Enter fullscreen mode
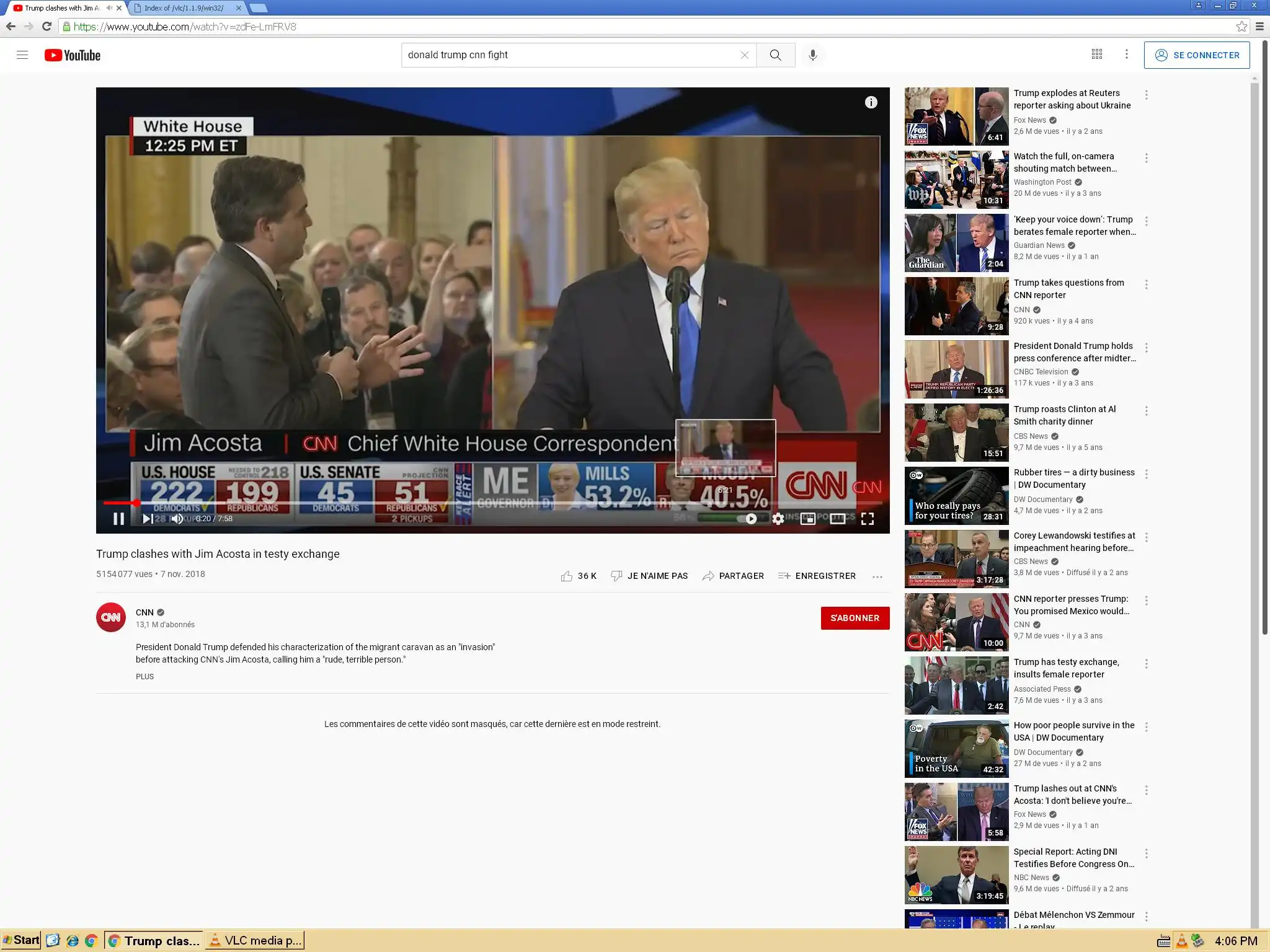This screenshot has width=1270, height=952. pyautogui.click(x=868, y=519)
